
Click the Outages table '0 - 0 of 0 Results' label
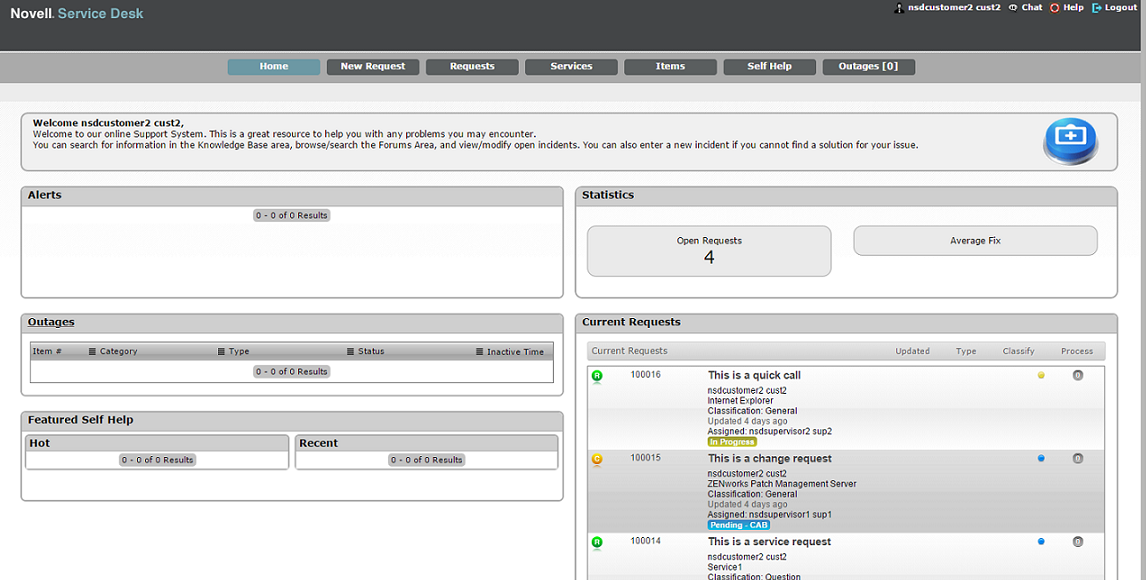[x=292, y=372]
